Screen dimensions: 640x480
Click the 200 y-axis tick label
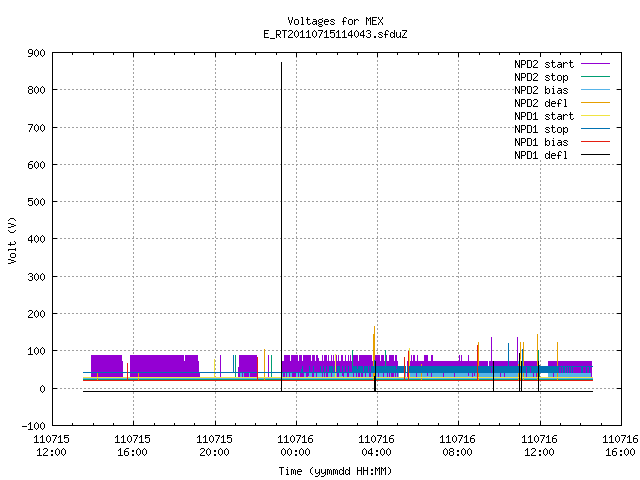tap(37, 314)
